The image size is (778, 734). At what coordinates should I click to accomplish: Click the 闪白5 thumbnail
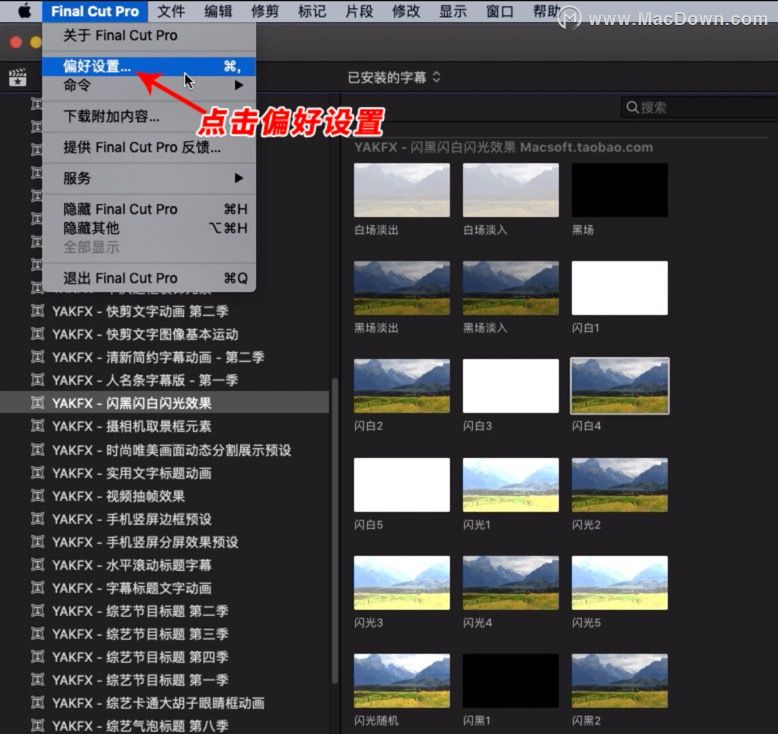click(x=402, y=485)
